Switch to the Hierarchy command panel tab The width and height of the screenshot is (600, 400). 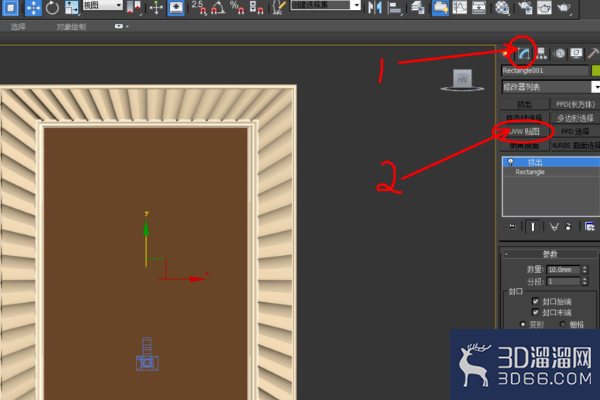(x=541, y=53)
